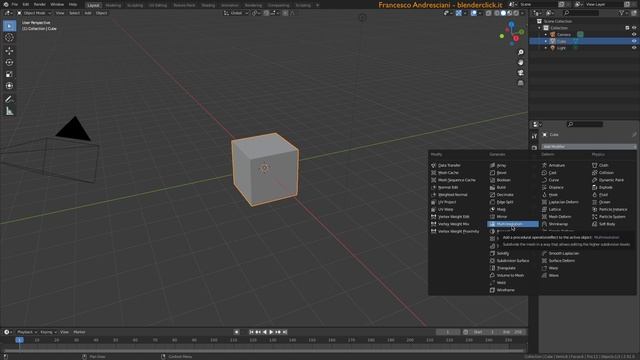The image size is (640, 360).
Task: Toggle show gizmo button
Action: 459,13
